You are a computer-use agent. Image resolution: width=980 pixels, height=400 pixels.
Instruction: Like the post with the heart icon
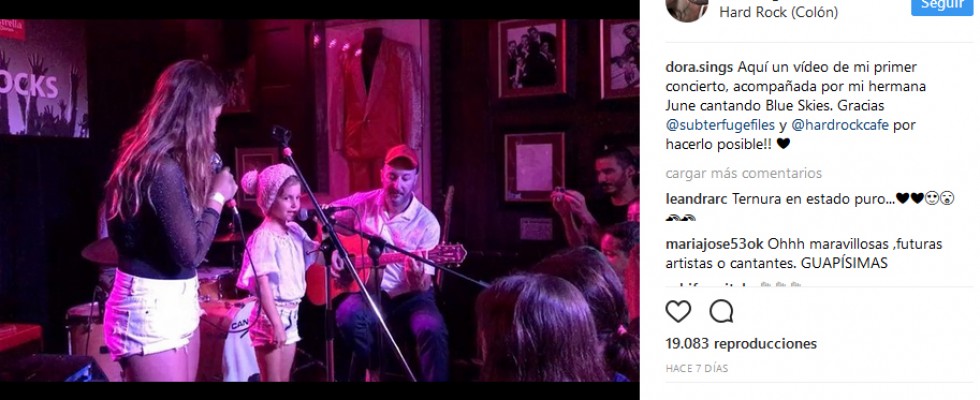(x=678, y=311)
